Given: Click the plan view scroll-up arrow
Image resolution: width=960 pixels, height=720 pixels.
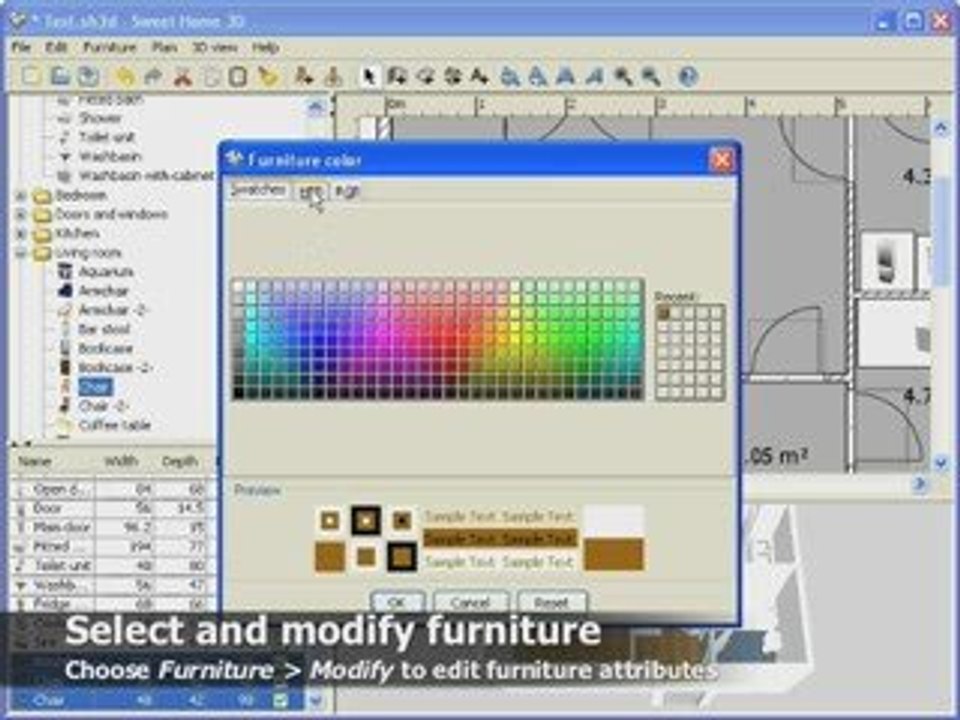Looking at the screenshot, I should pos(941,128).
